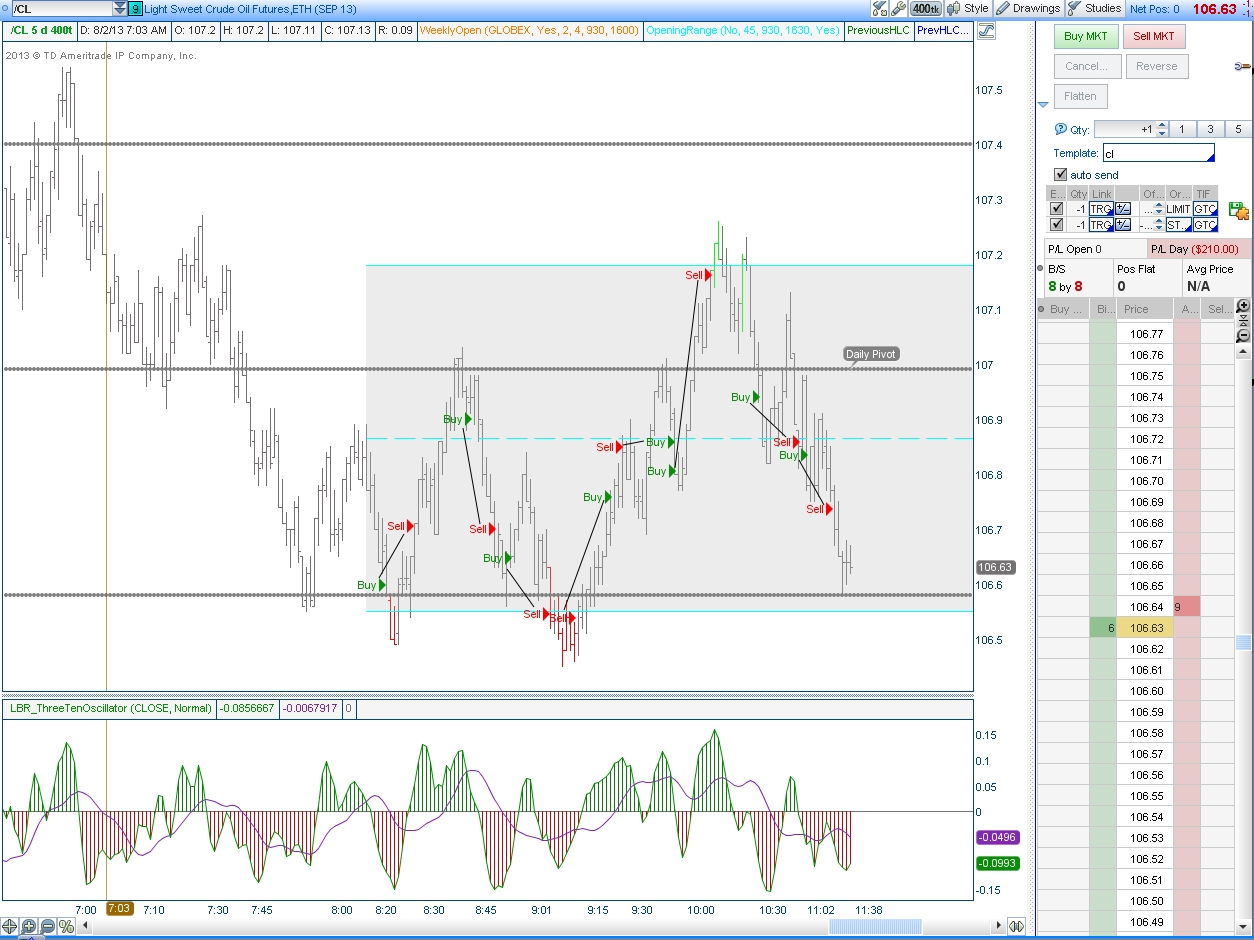Click the percent zoom icon
The height and width of the screenshot is (940, 1254).
[x=66, y=926]
